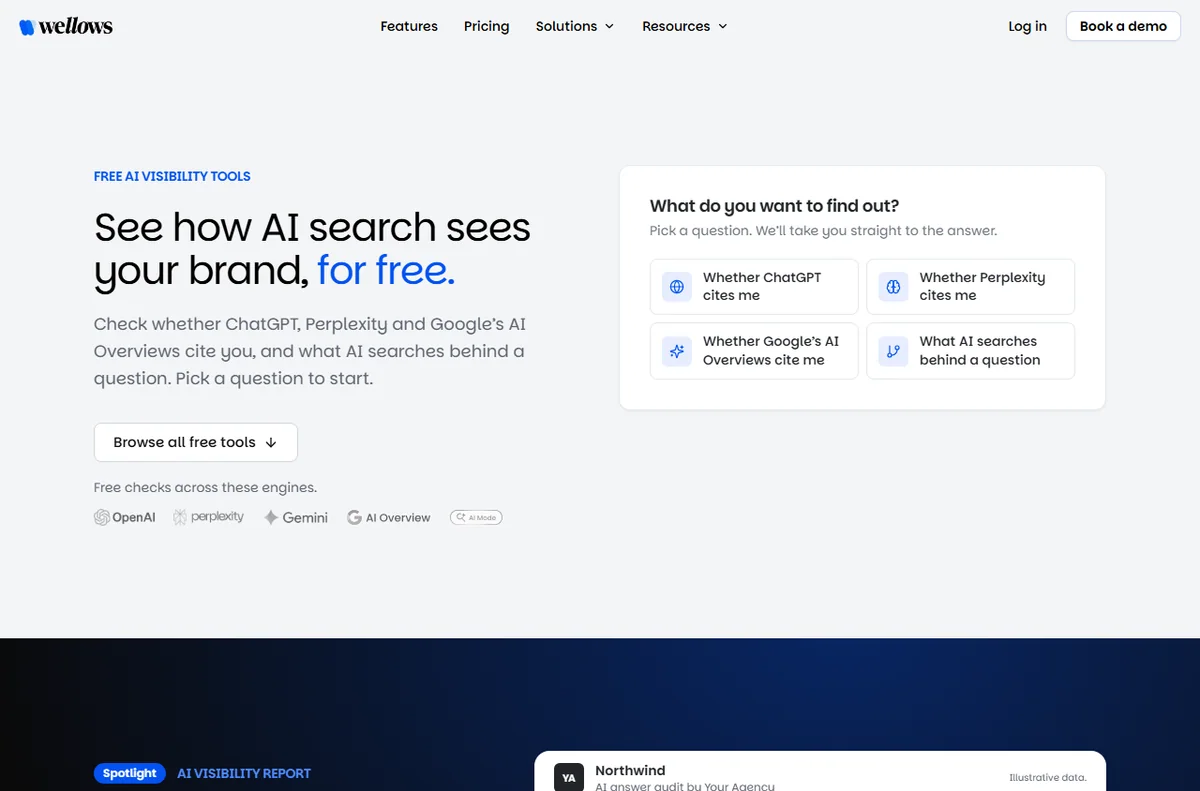Select the Northwind title text
Screen dimensions: 1200x791
630,770
